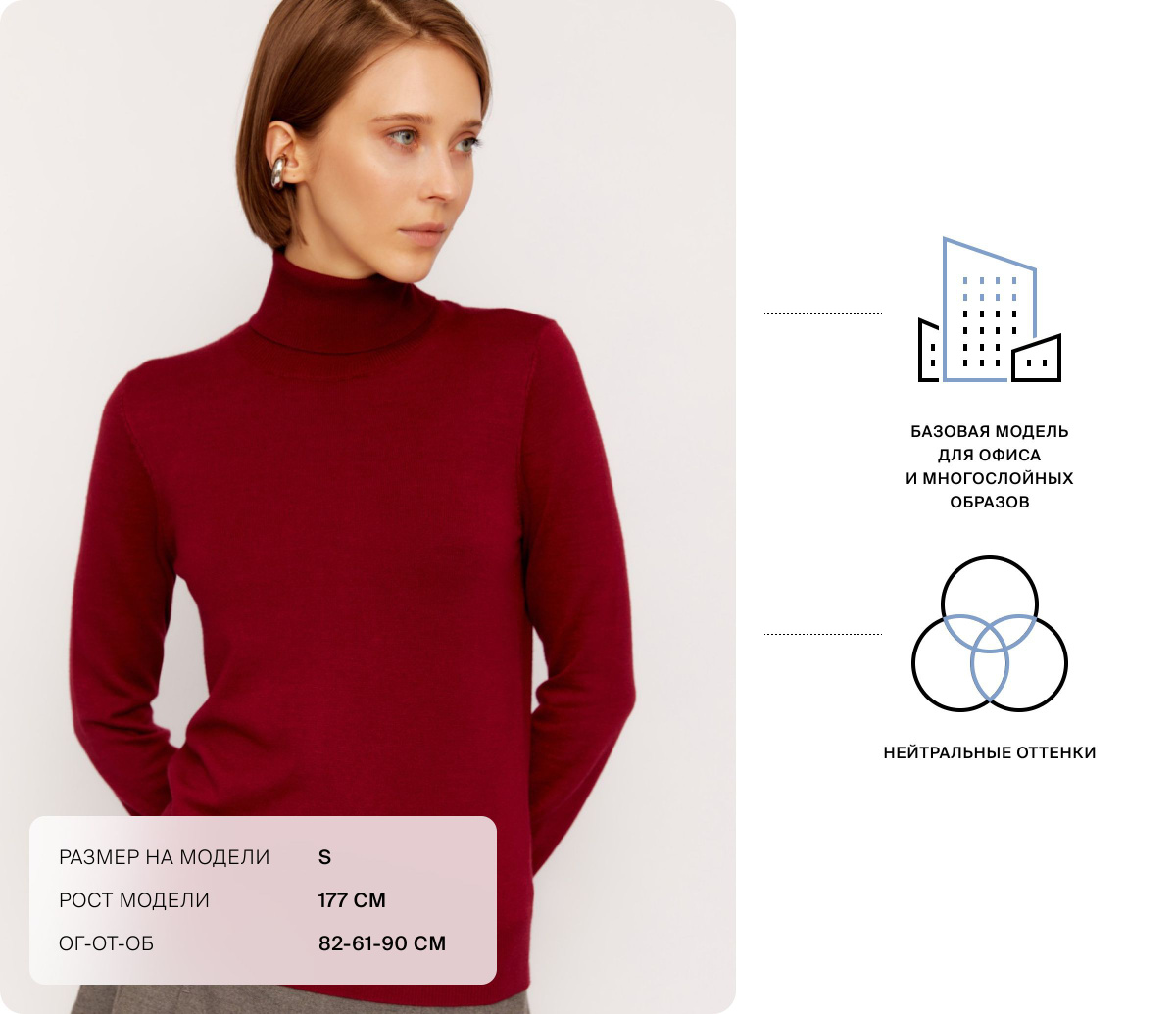Click the size value 'S'

click(x=325, y=857)
